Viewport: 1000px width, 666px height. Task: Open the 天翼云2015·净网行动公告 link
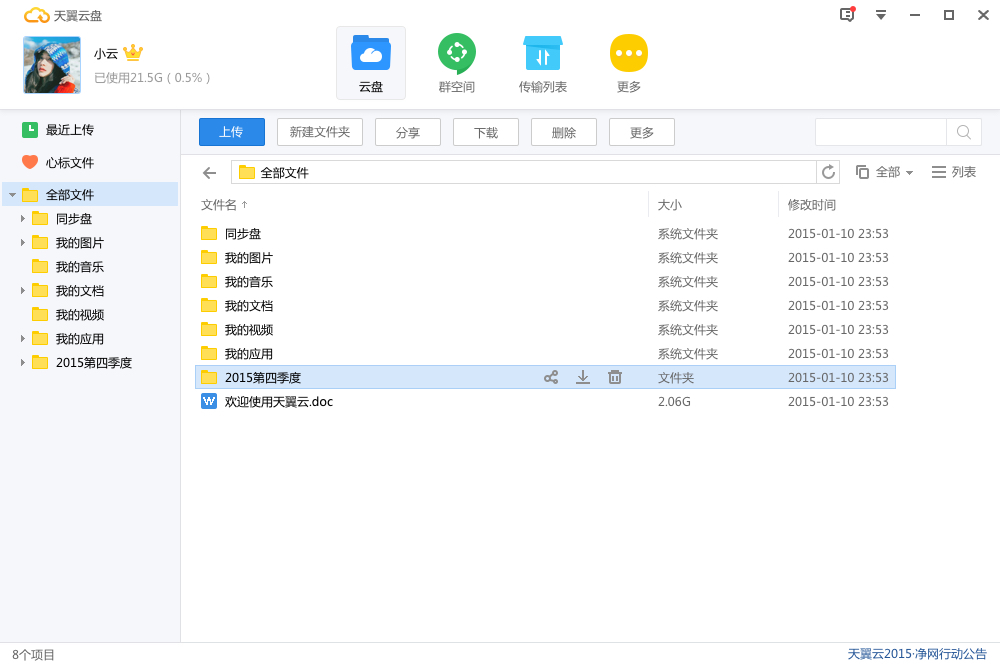[917, 652]
